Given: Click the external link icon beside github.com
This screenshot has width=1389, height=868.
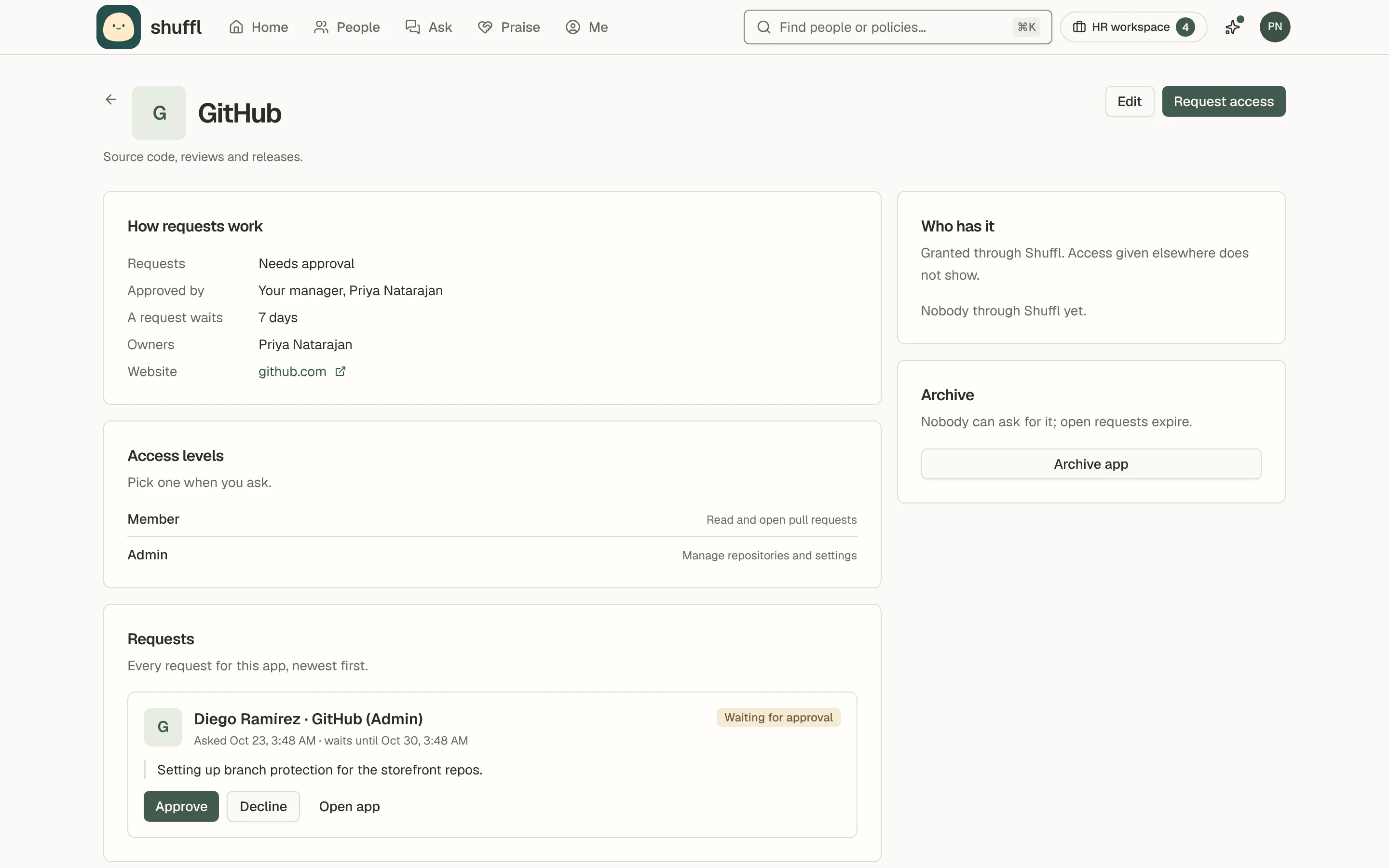Looking at the screenshot, I should point(340,371).
